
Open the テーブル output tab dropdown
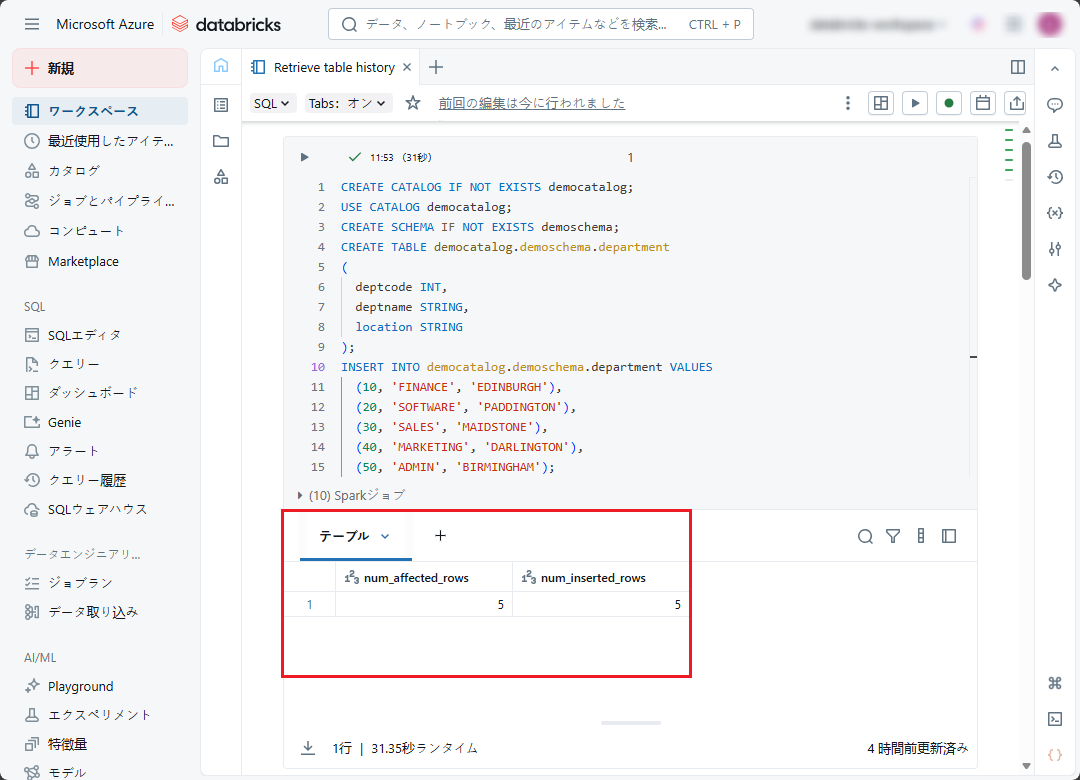[x=385, y=536]
